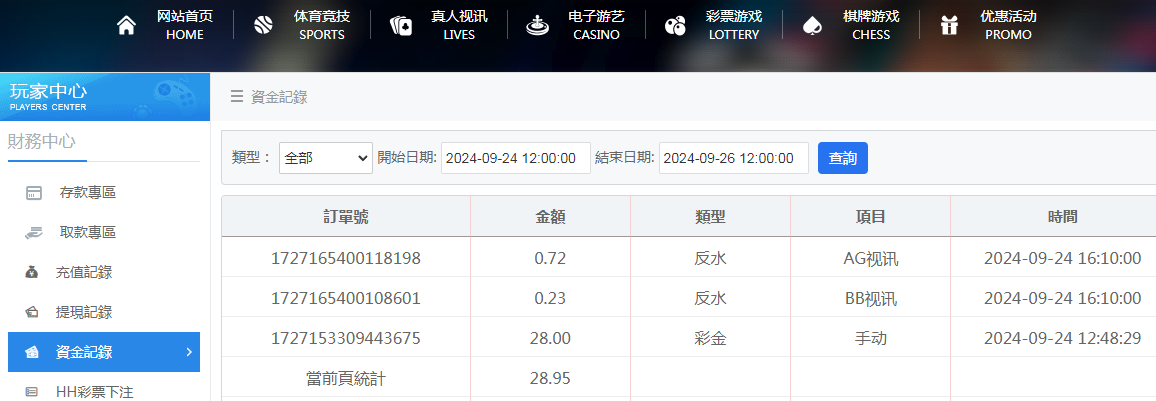This screenshot has width=1156, height=401.
Task: Click the Lottery balls icon
Action: coord(676,26)
